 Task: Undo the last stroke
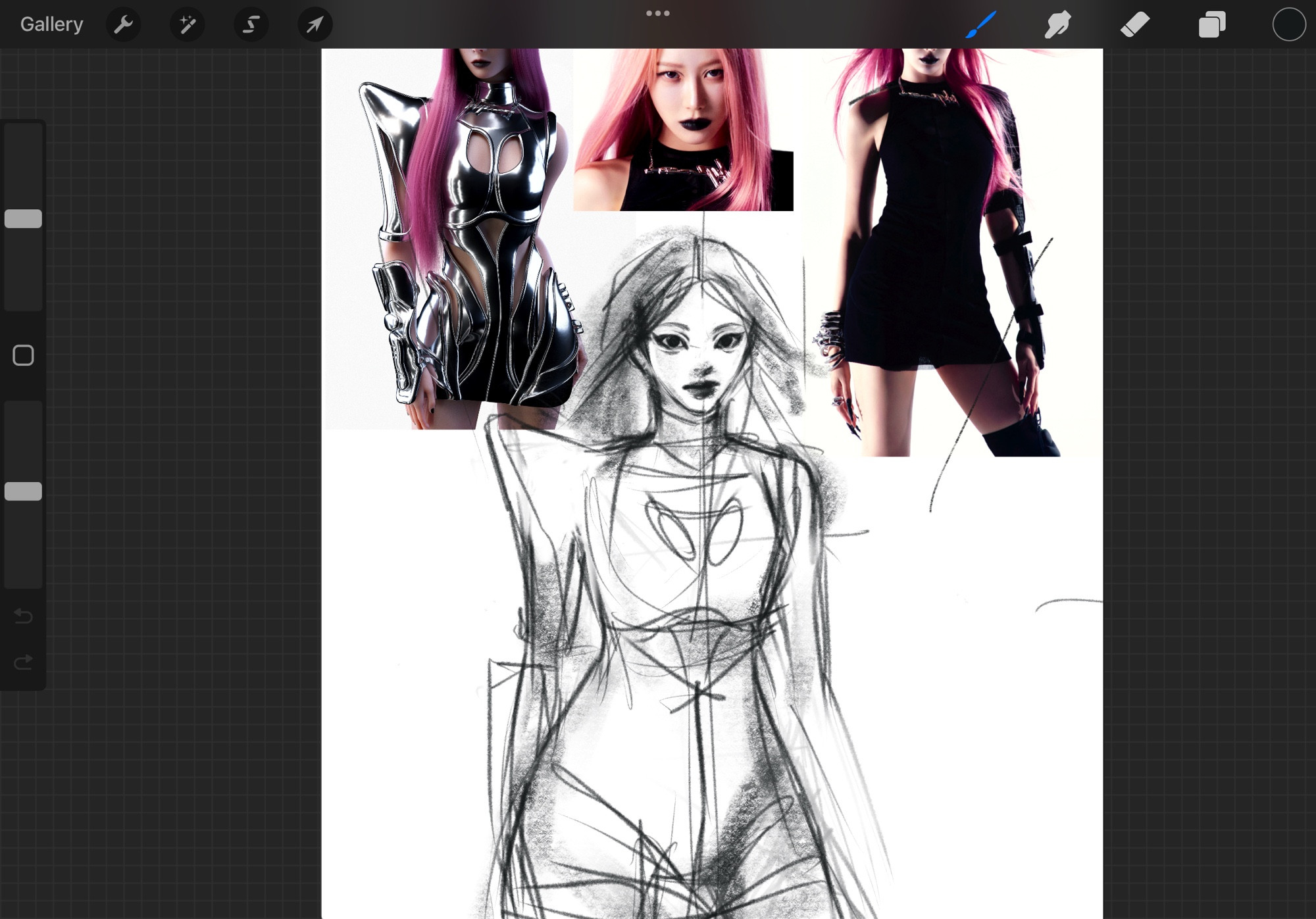point(23,616)
